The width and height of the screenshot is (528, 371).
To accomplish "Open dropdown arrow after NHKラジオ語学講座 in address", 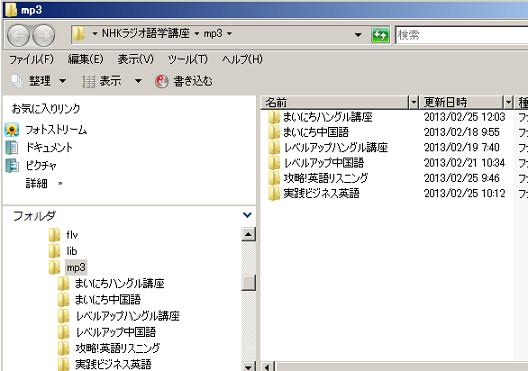I will (x=197, y=34).
